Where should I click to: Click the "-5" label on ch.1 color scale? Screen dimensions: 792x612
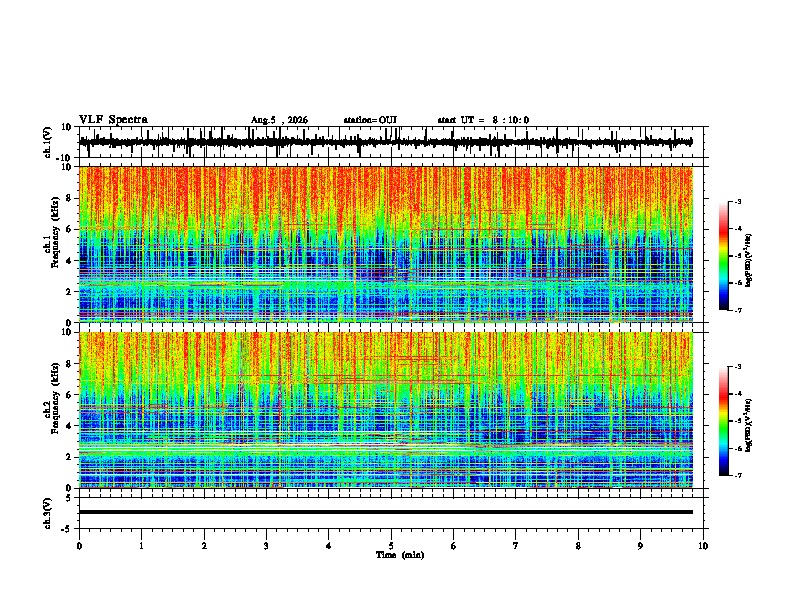coord(738,256)
